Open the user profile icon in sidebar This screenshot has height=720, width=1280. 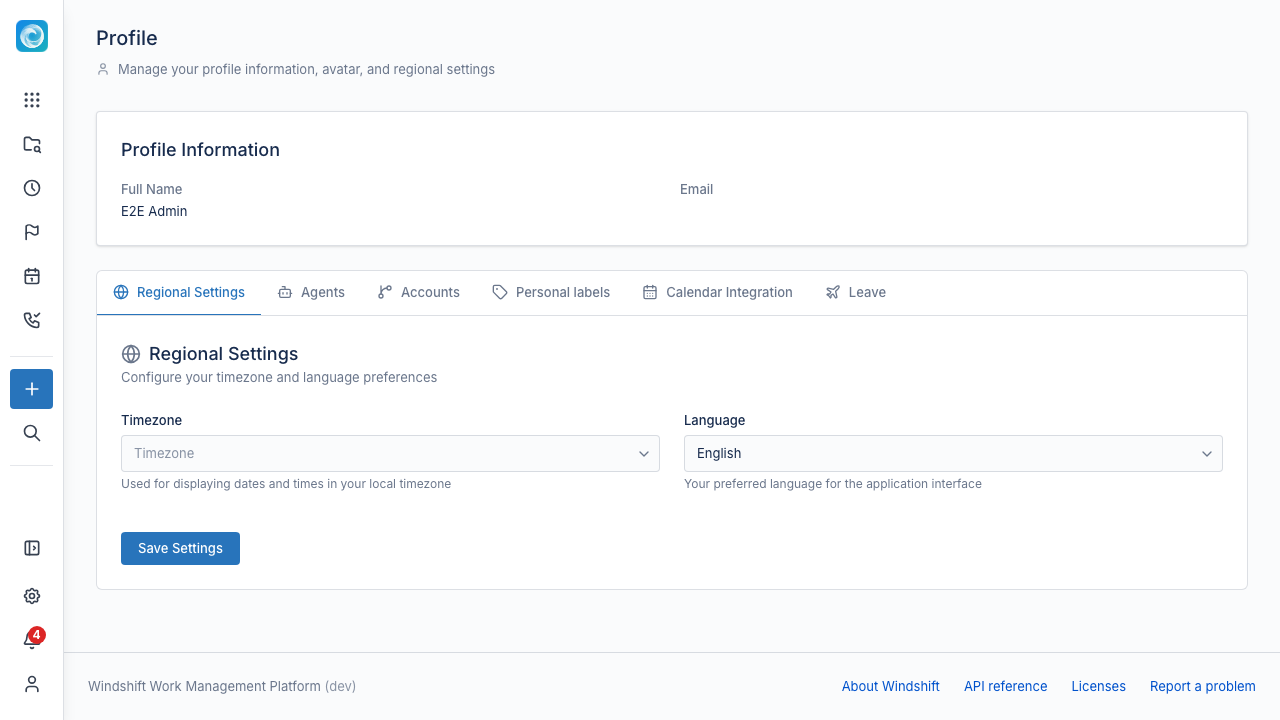pyautogui.click(x=32, y=684)
